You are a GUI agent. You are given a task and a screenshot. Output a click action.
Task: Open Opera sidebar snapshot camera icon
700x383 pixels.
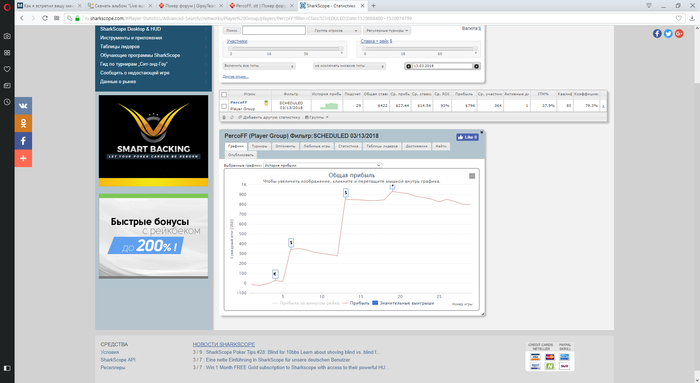(x=7, y=36)
